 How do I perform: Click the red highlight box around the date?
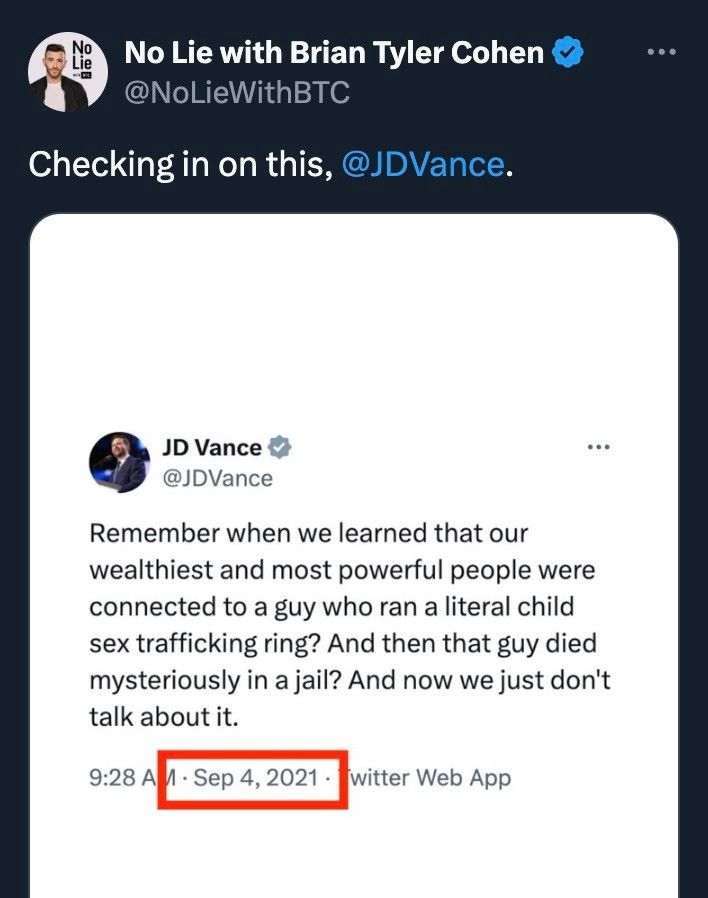253,779
